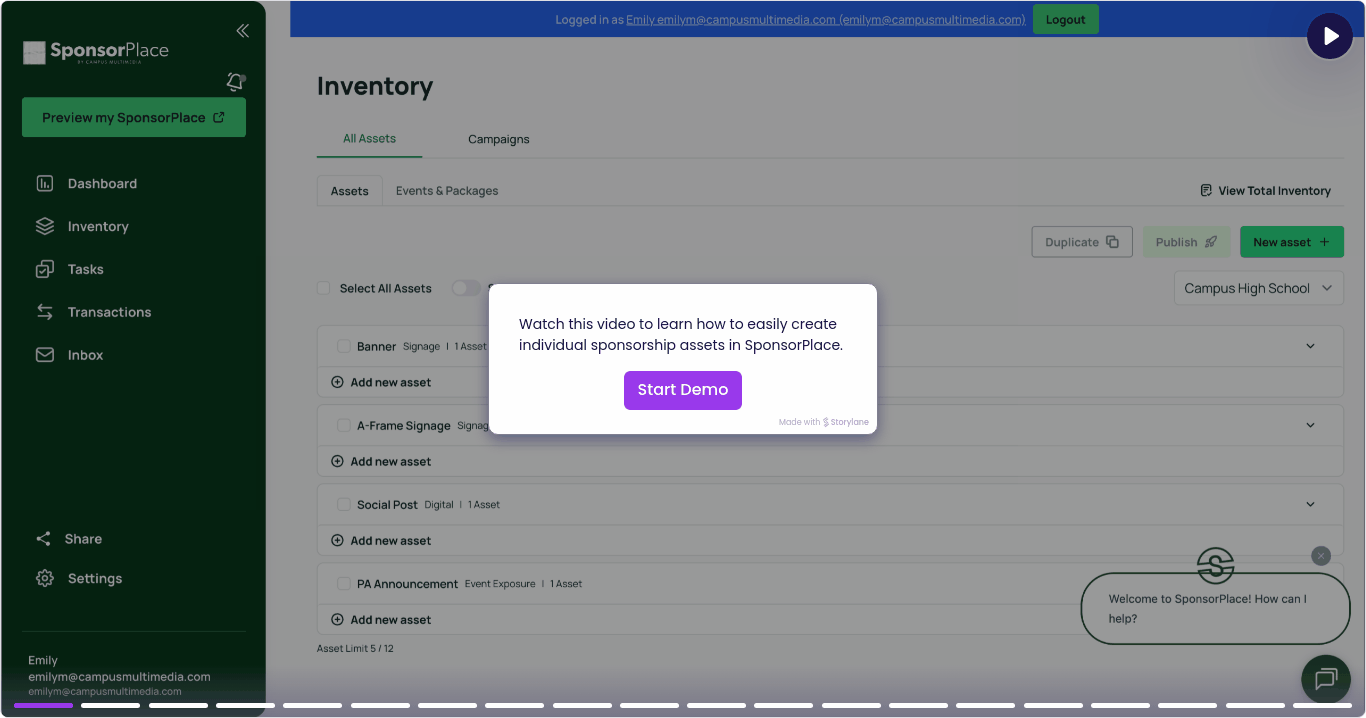Viewport: 1366px width, 718px height.
Task: Click the plus icon under Social Post row
Action: 337,541
